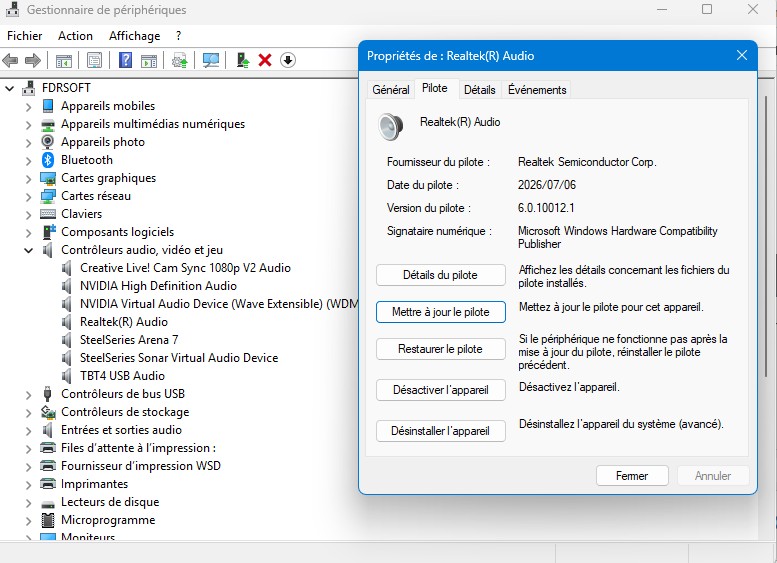
Task: Collapse the FDRSOFT root node
Action: pos(9,88)
